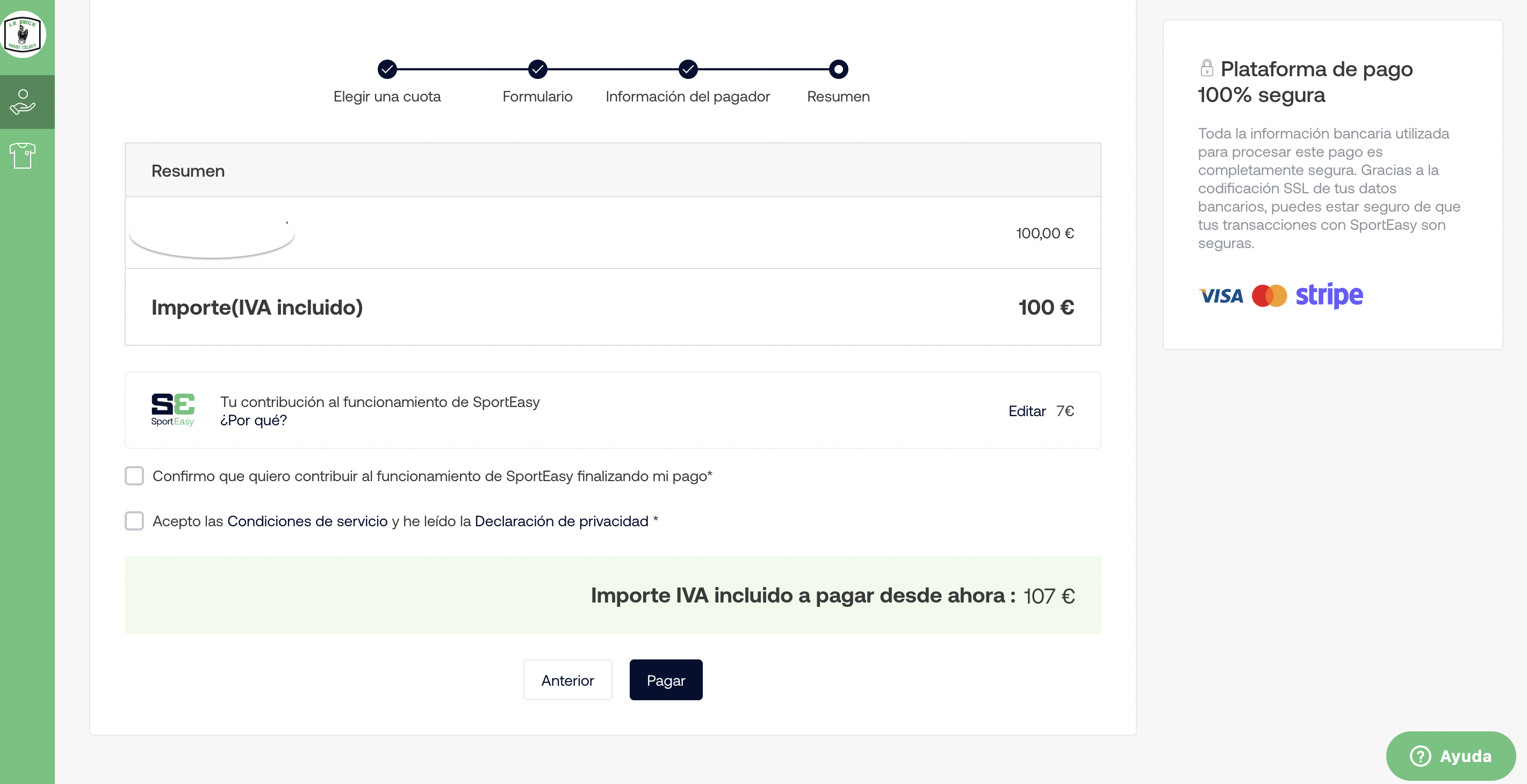This screenshot has height=784, width=1527.
Task: Open the Condiciones de servicio link
Action: [307, 521]
